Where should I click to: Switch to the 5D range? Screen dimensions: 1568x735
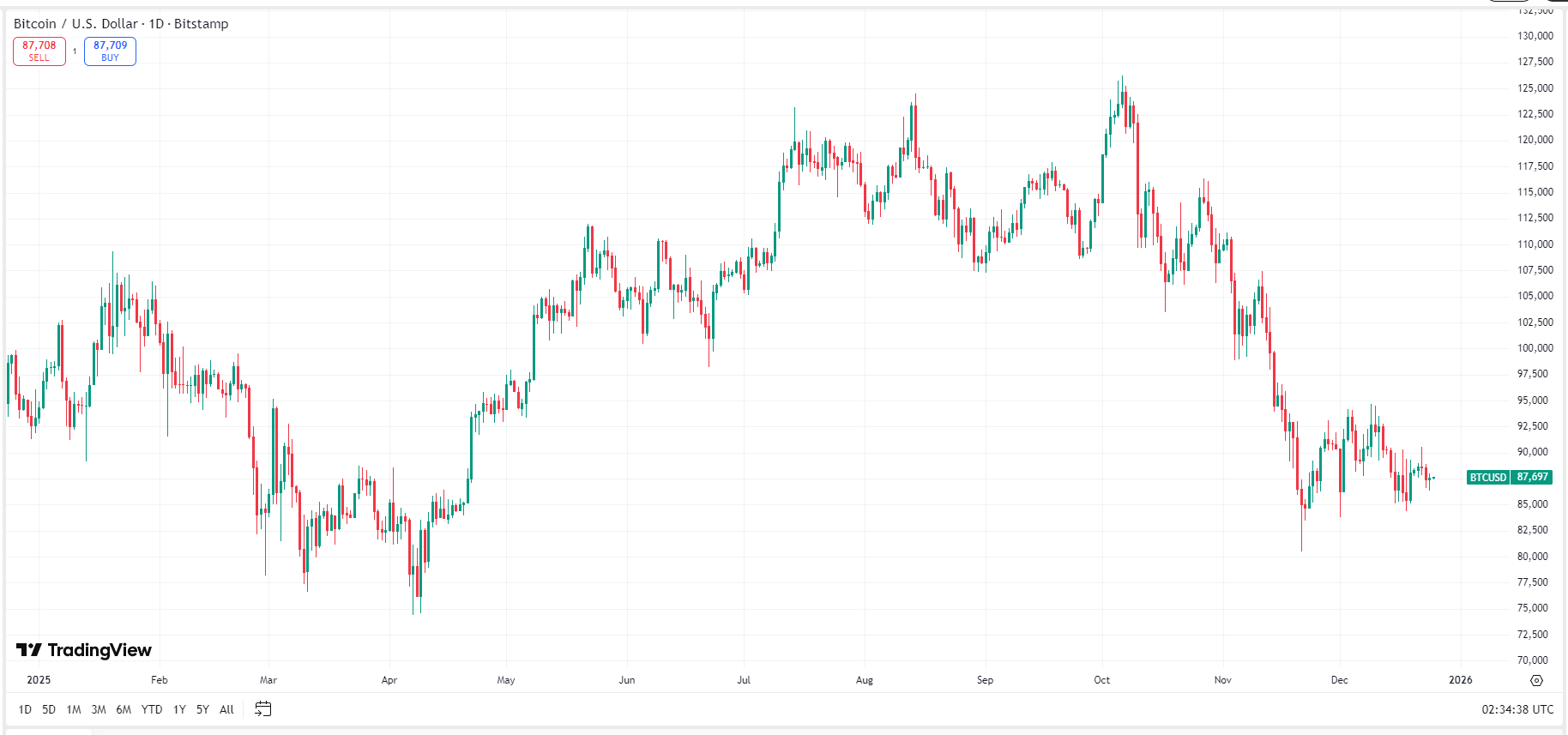(49, 710)
